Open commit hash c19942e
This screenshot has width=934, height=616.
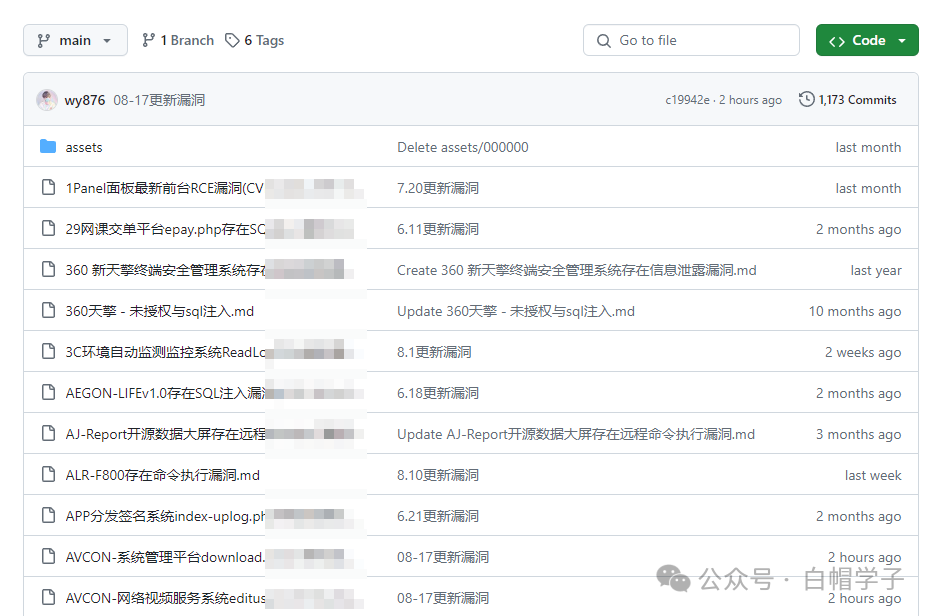(x=687, y=100)
